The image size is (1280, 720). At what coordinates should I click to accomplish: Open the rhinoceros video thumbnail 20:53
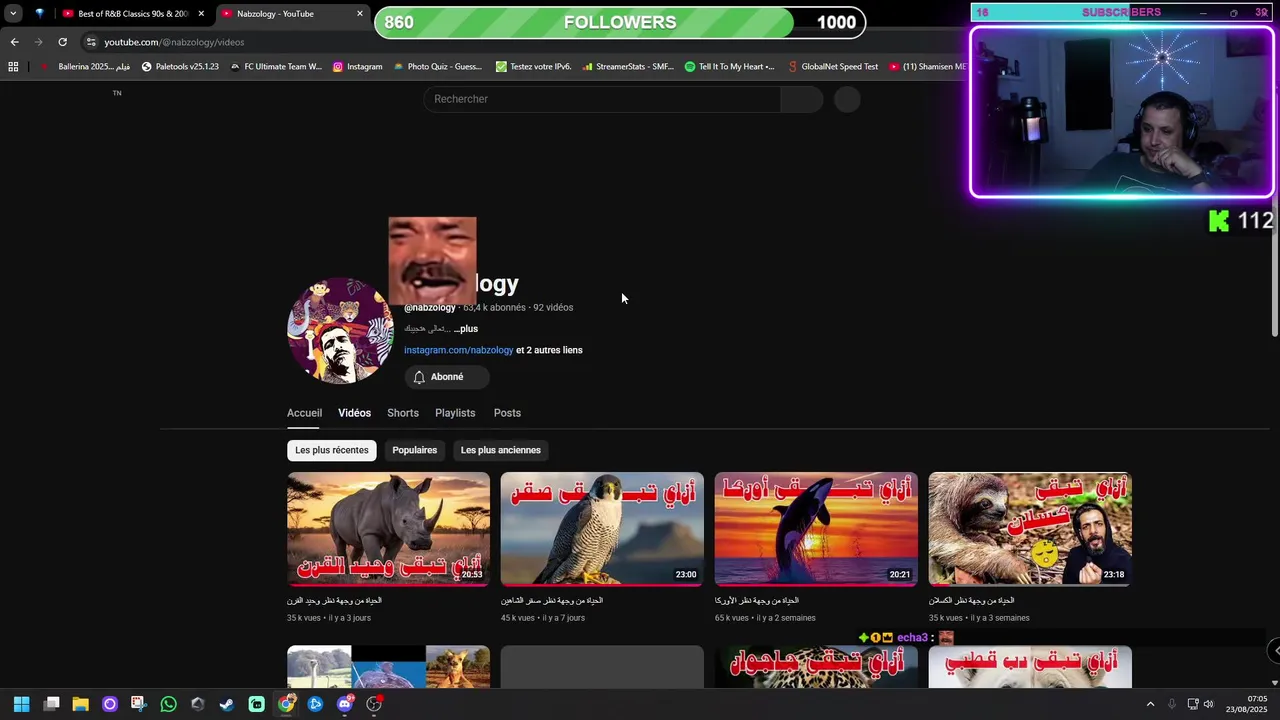(388, 529)
